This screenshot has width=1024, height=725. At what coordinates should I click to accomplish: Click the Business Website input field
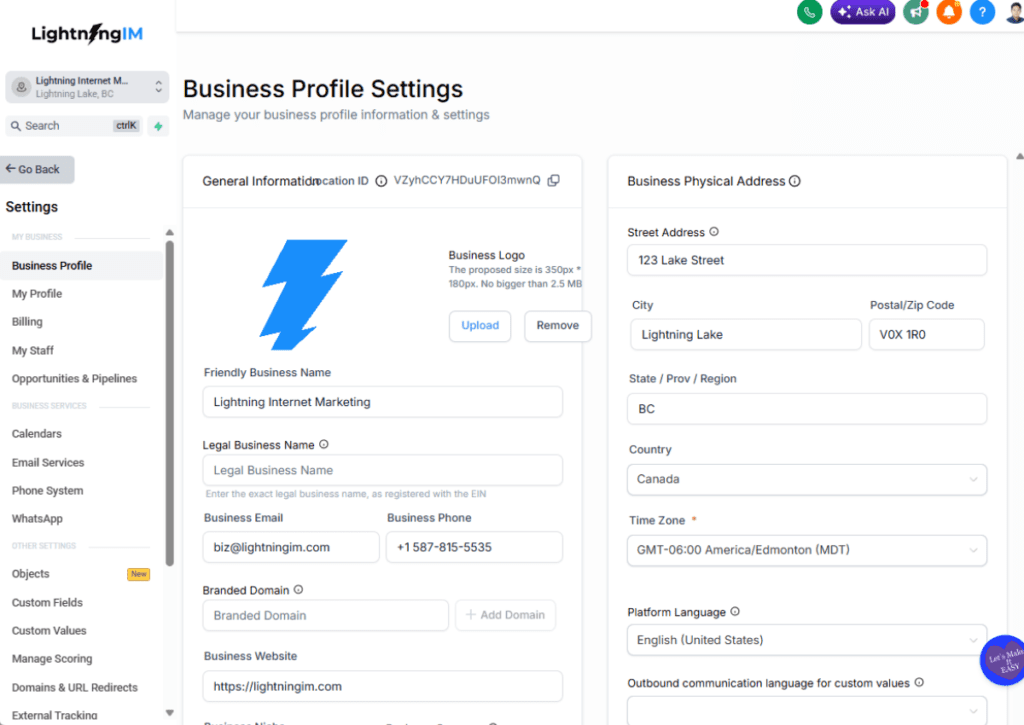pos(382,686)
